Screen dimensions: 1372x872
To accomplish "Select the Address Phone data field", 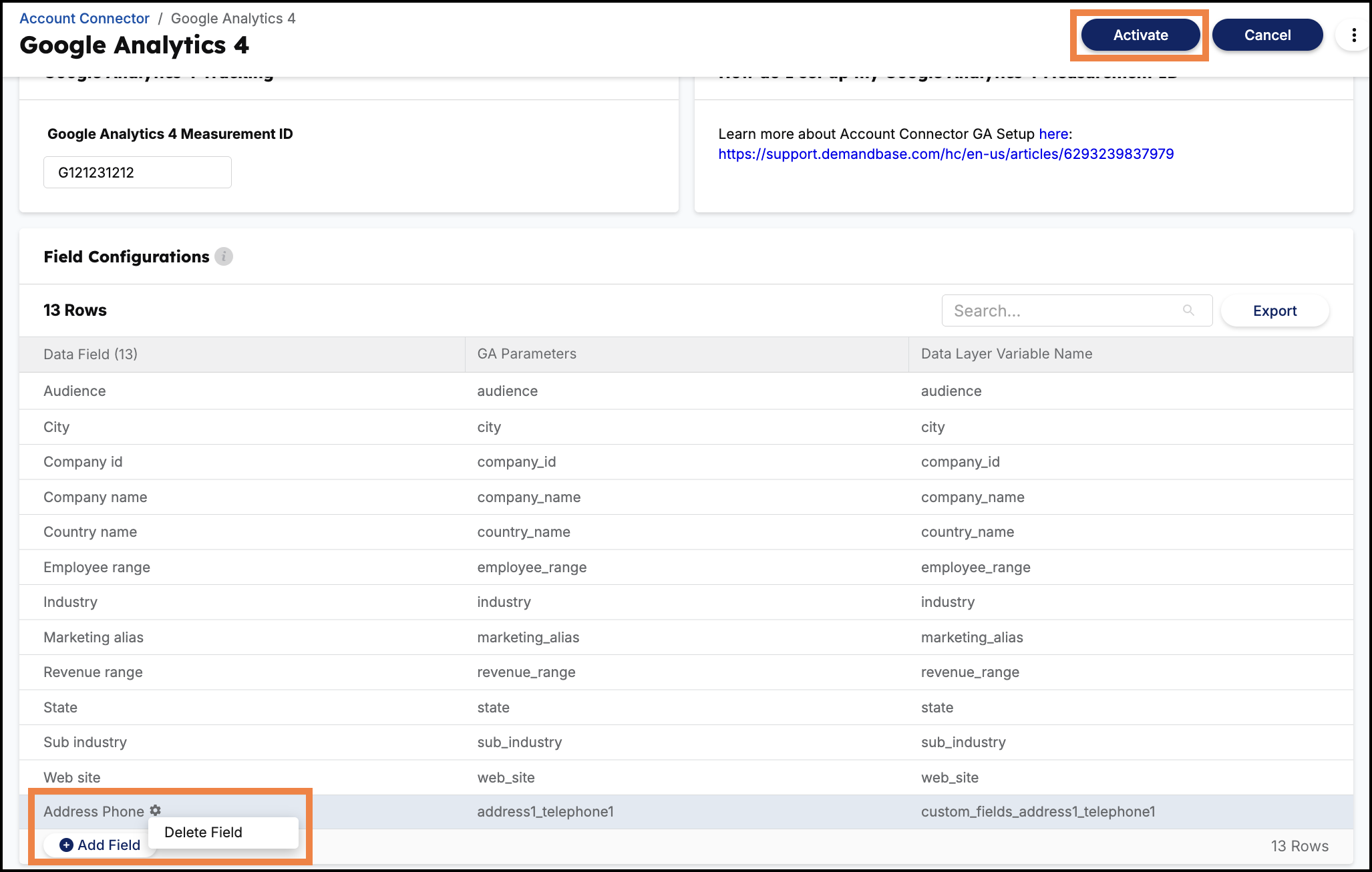I will (x=94, y=812).
